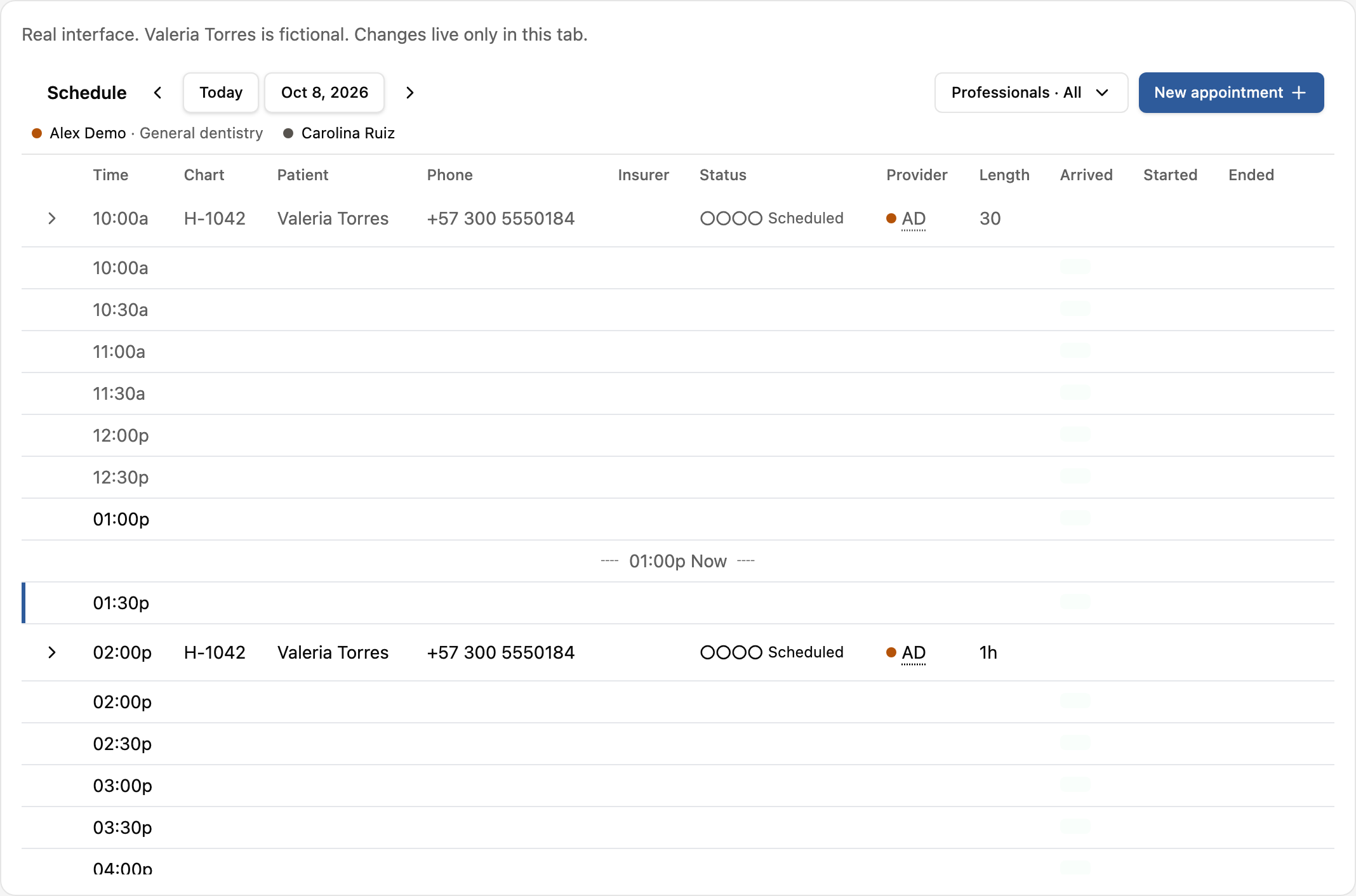Click the 12:30p time slot
The height and width of the screenshot is (896, 1356).
tap(678, 477)
